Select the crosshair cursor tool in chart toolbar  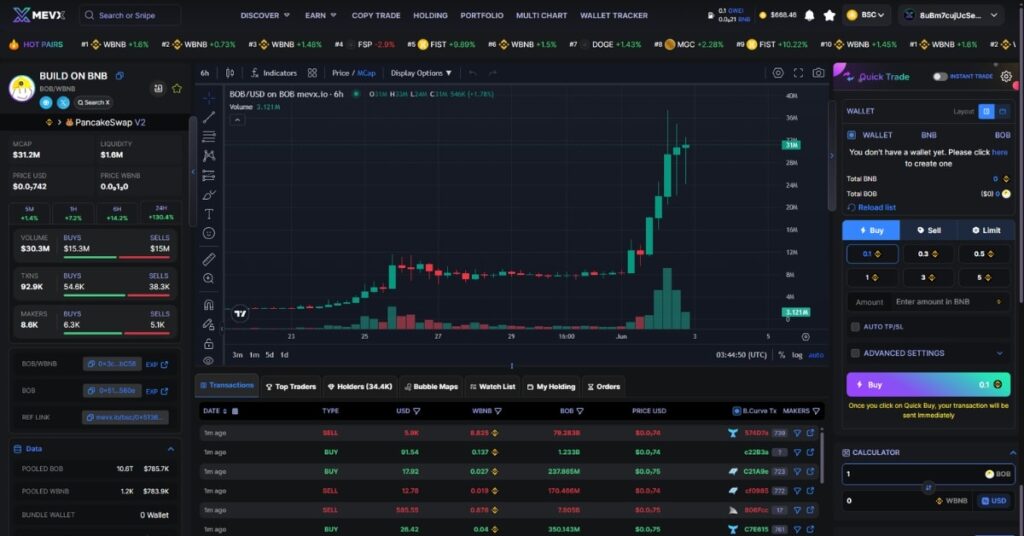pos(208,99)
